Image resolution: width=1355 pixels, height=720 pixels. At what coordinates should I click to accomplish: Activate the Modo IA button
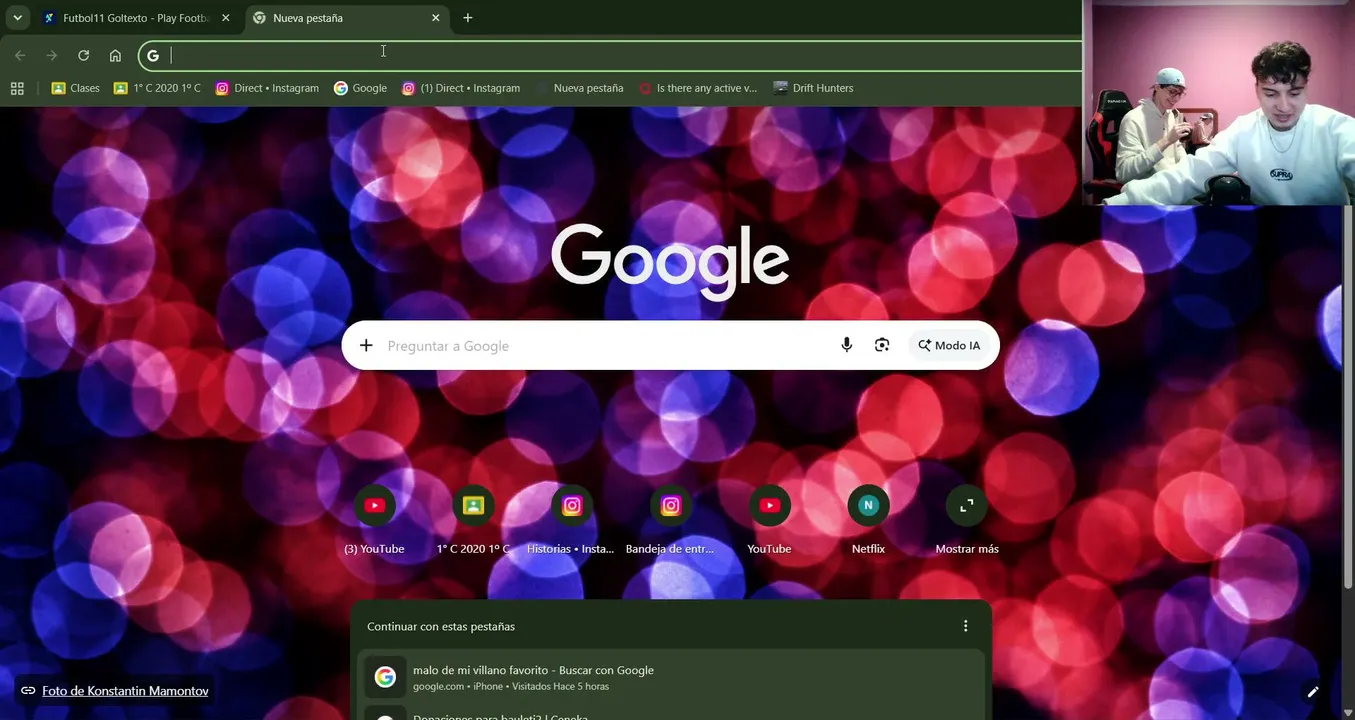[x=949, y=345]
